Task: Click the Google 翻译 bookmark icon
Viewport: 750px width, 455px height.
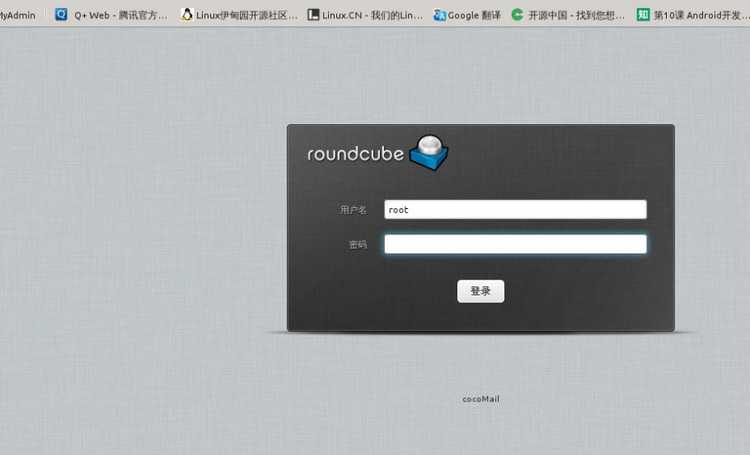Action: tap(440, 15)
